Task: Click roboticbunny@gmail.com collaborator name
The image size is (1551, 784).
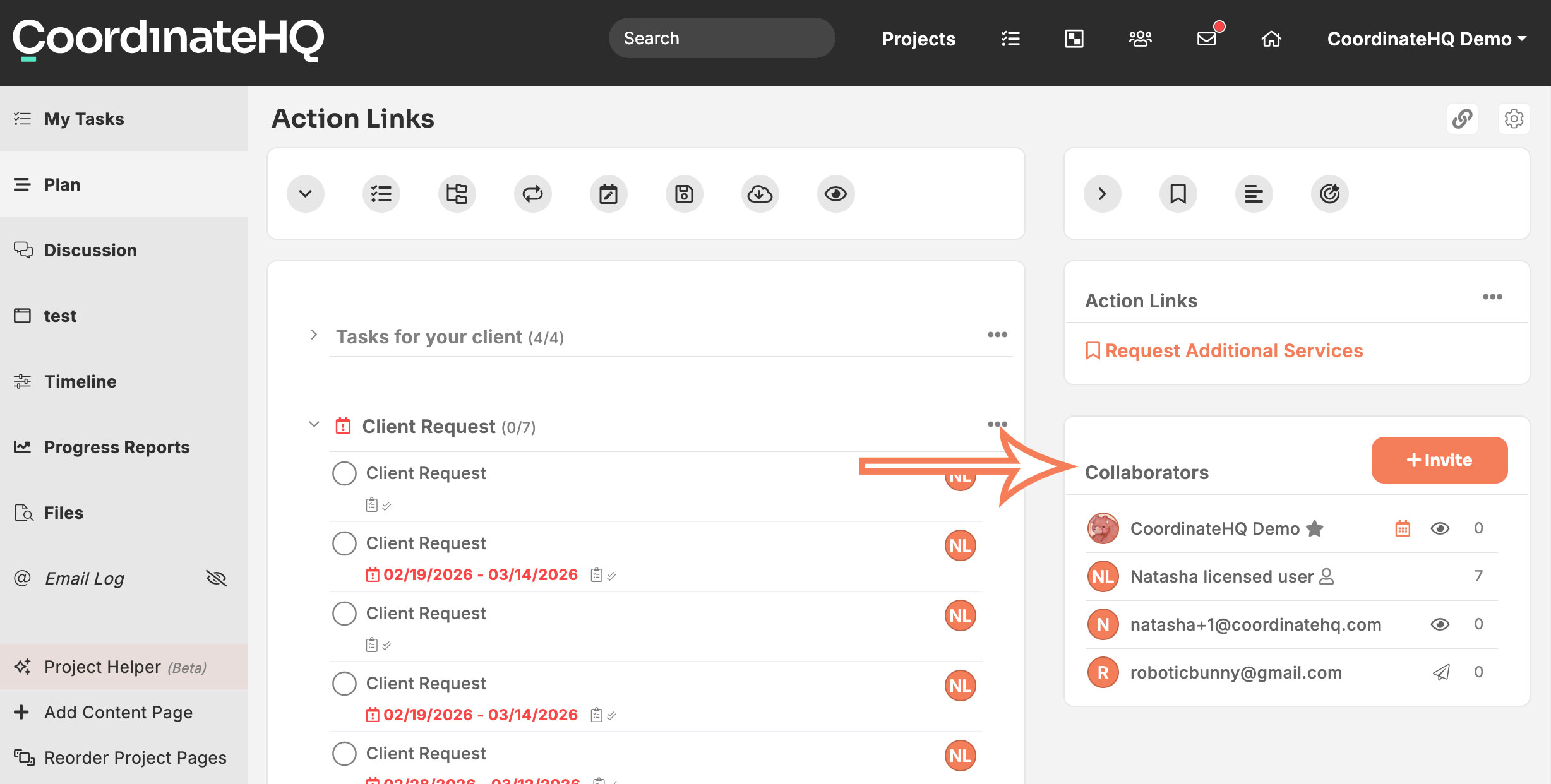Action: coord(1236,672)
